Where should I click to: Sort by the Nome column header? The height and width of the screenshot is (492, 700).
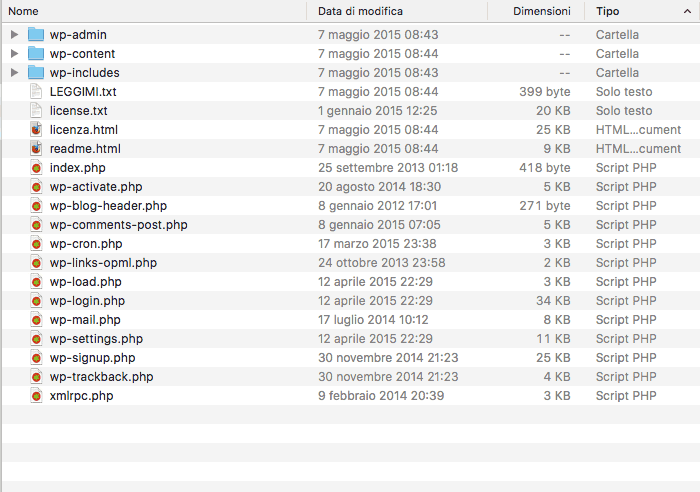[x=150, y=11]
